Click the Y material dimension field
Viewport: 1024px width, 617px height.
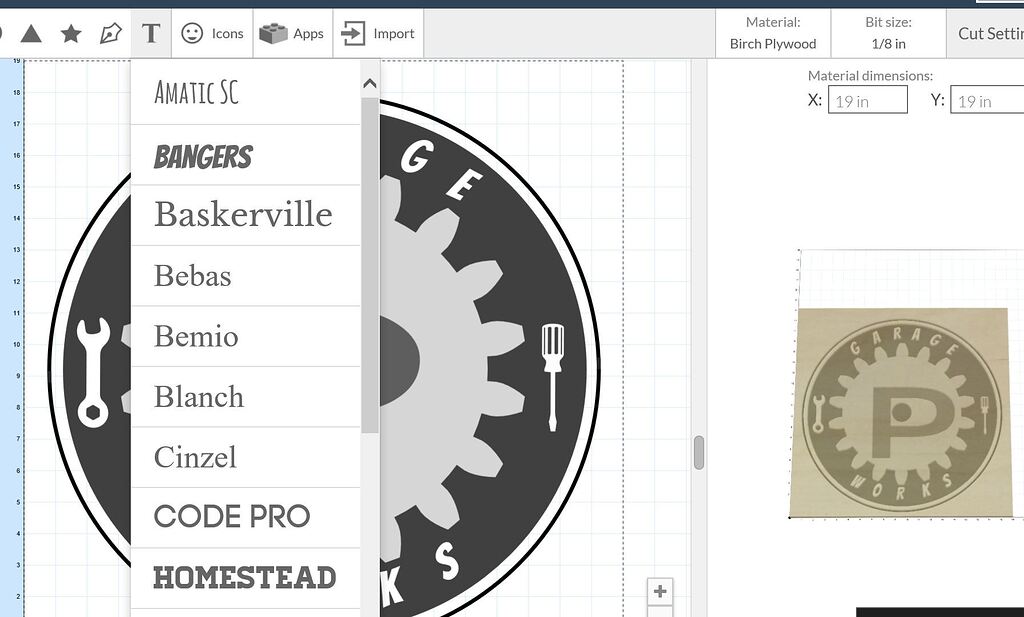click(x=986, y=99)
